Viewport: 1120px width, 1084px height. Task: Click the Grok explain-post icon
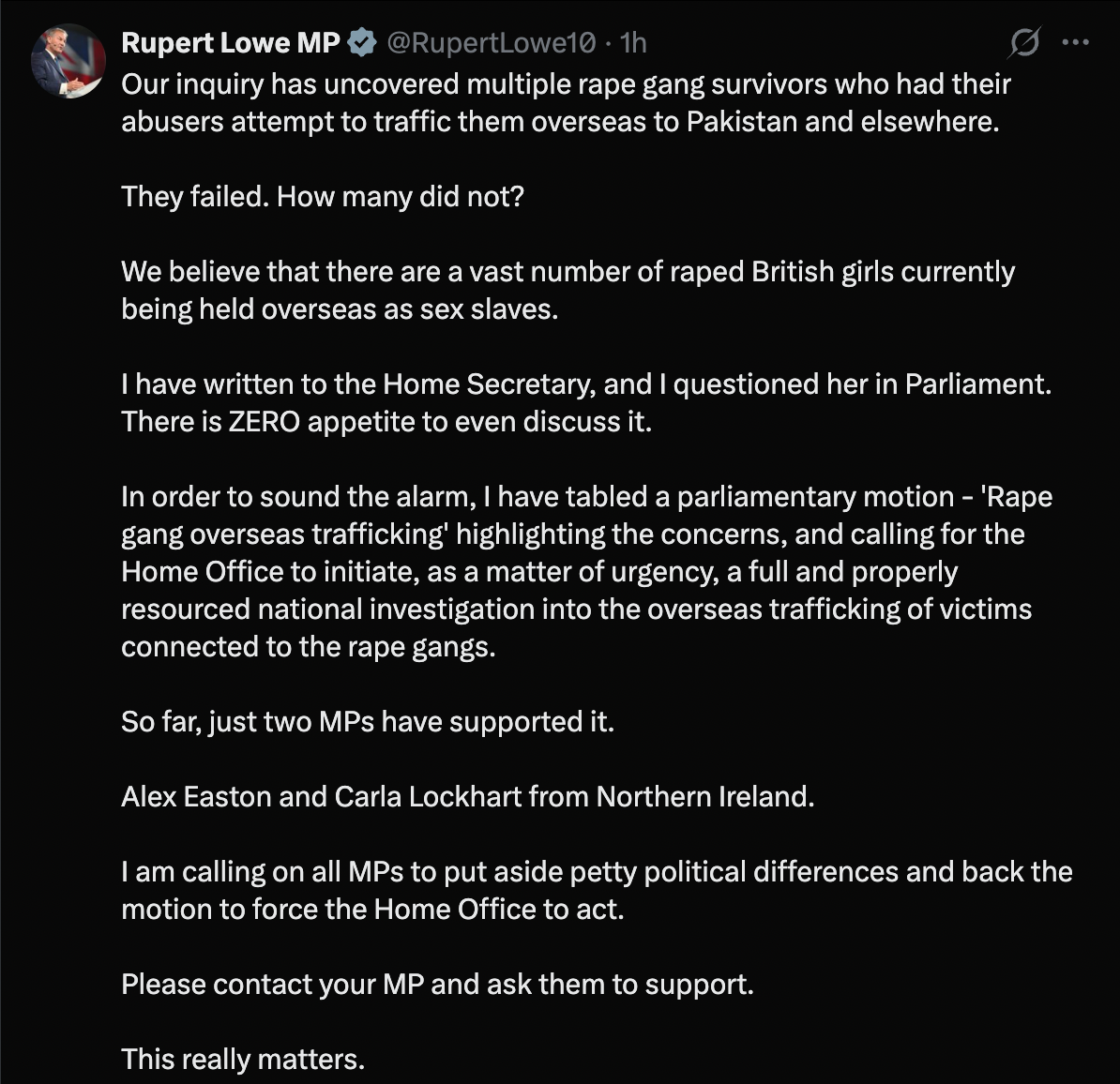tap(1025, 43)
